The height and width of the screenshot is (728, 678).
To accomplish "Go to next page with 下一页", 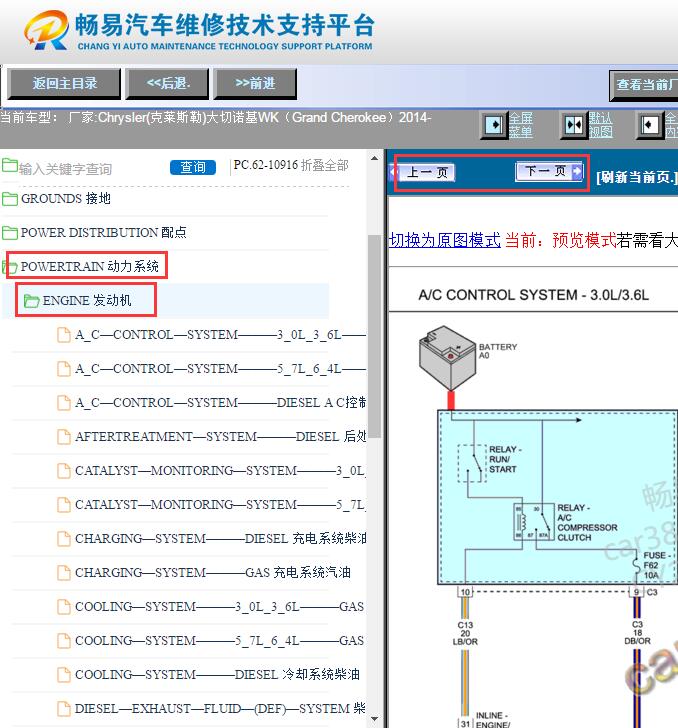I will click(549, 171).
